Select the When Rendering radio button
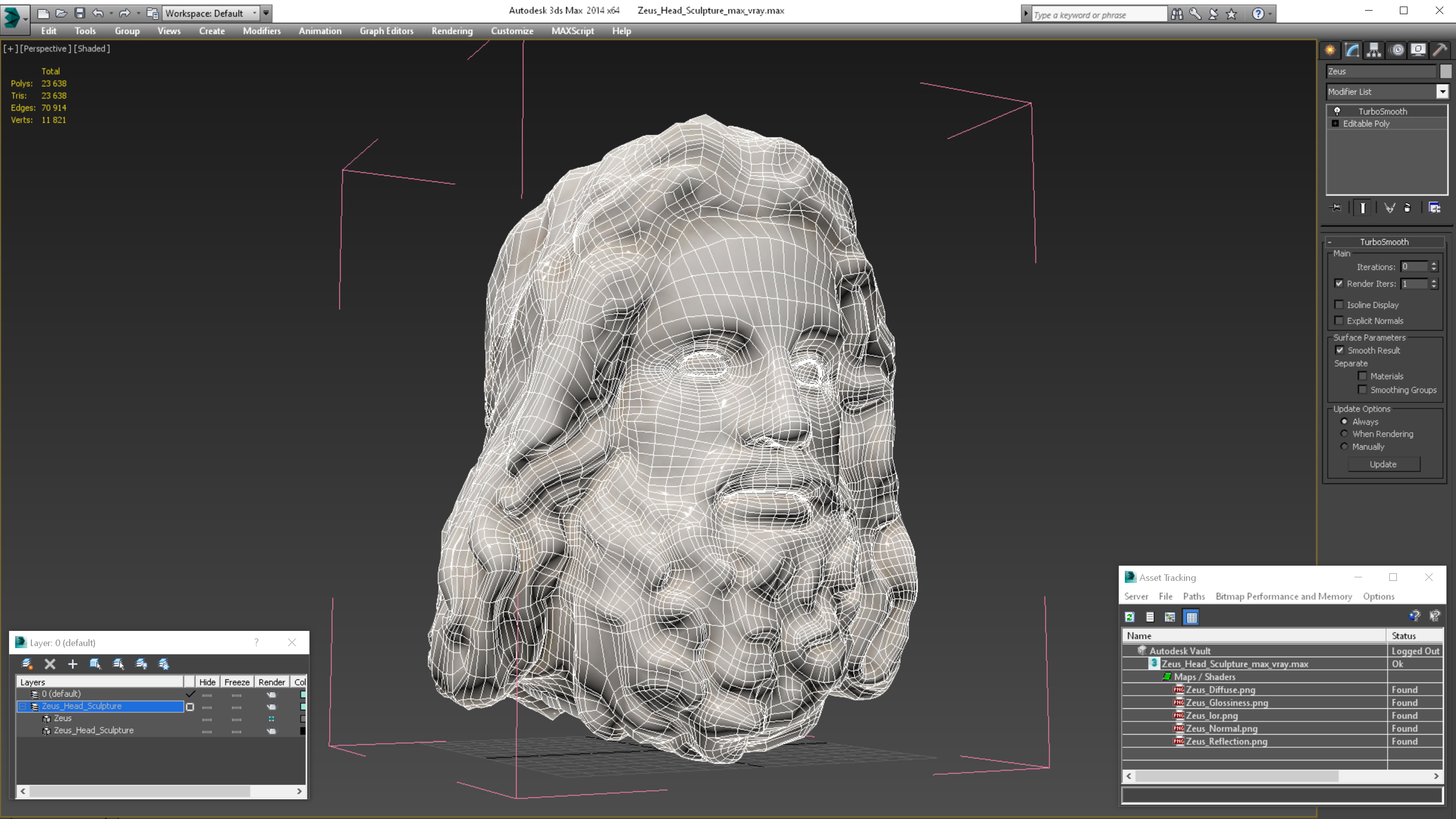1456x819 pixels. click(x=1344, y=434)
